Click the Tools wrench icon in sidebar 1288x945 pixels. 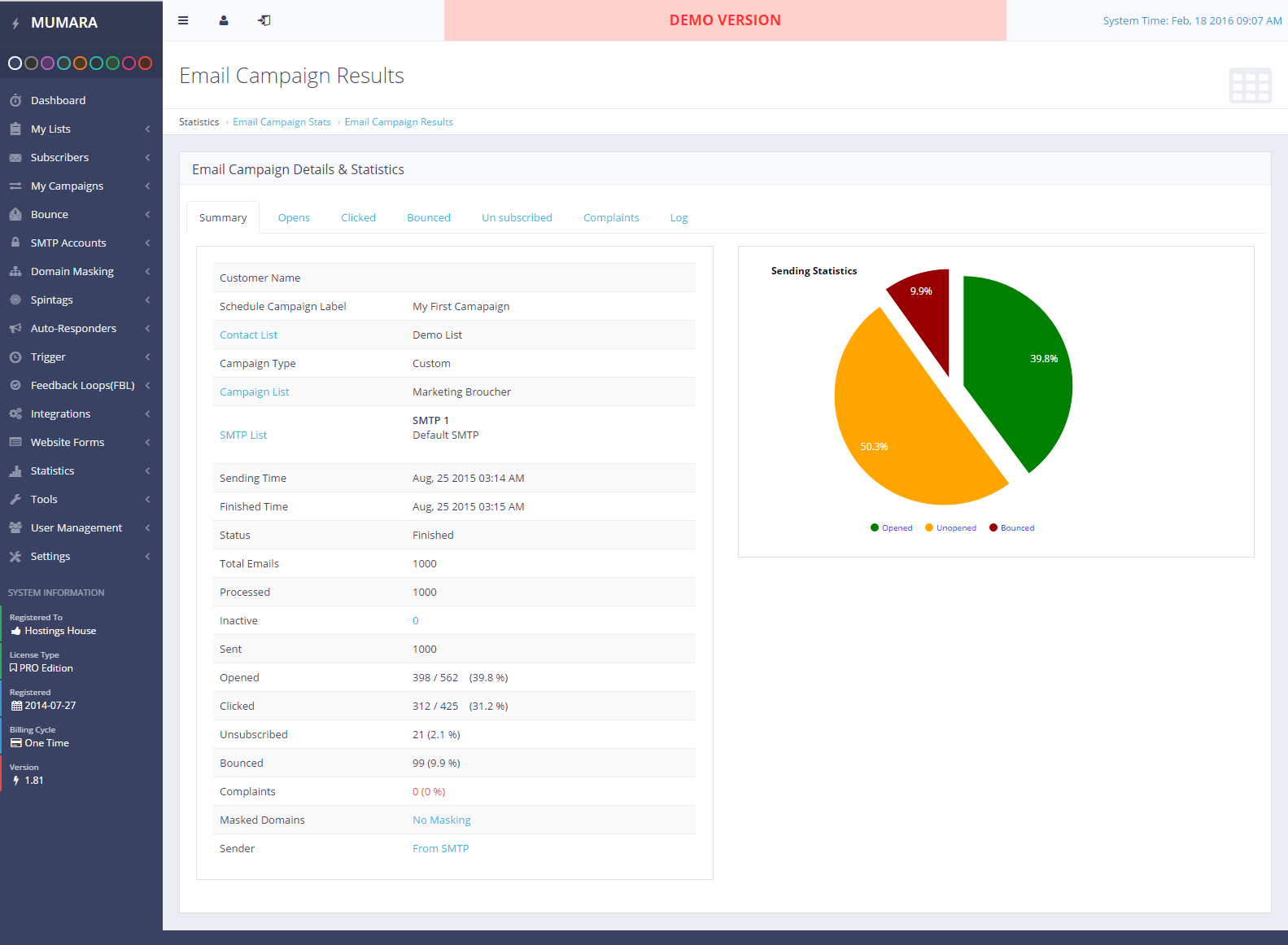click(x=15, y=499)
